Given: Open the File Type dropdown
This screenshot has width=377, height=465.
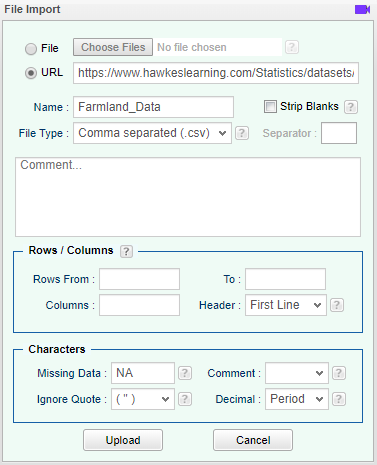Looking at the screenshot, I should point(152,133).
